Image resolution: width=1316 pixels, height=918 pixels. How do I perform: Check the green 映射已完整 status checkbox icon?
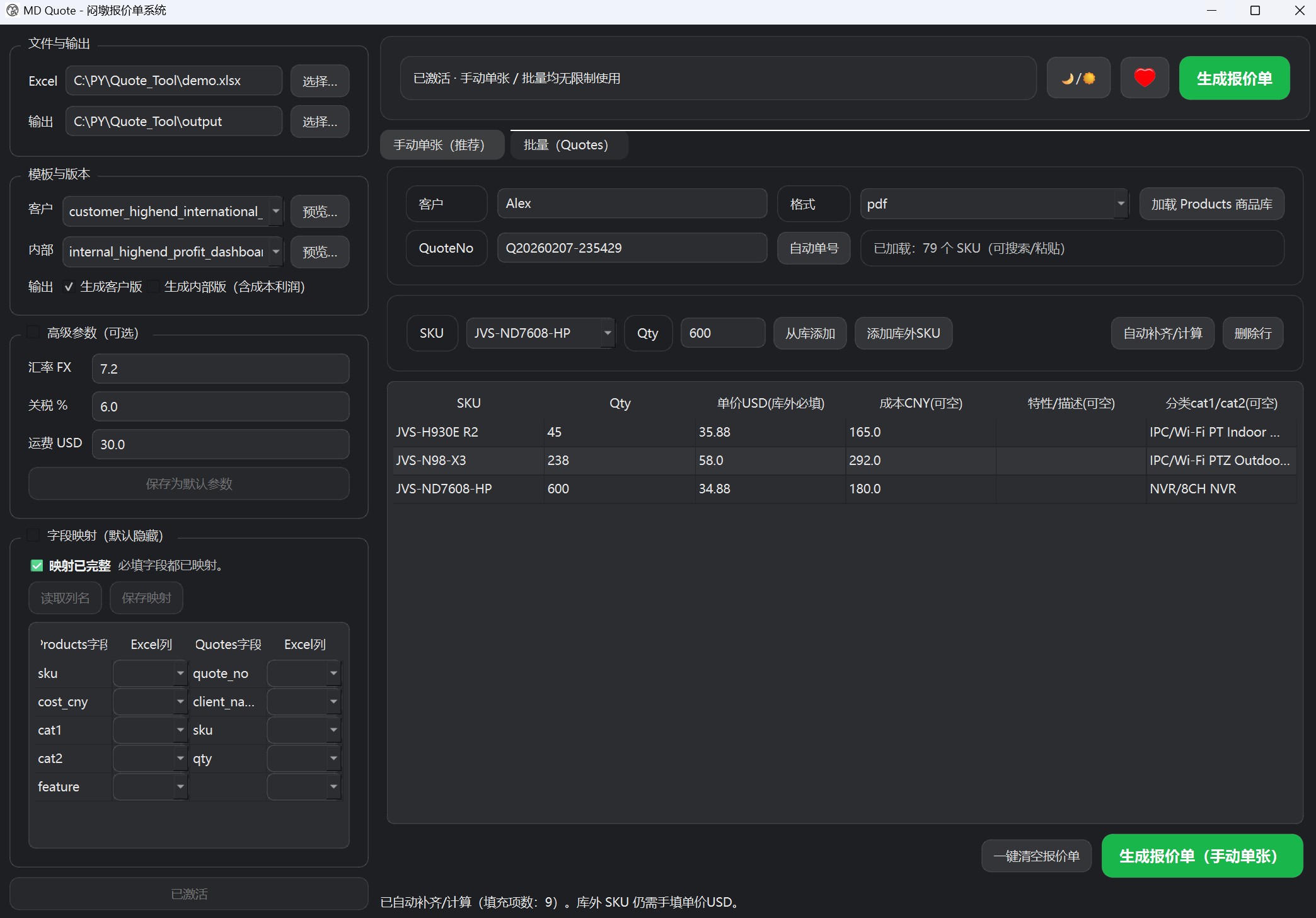point(37,565)
